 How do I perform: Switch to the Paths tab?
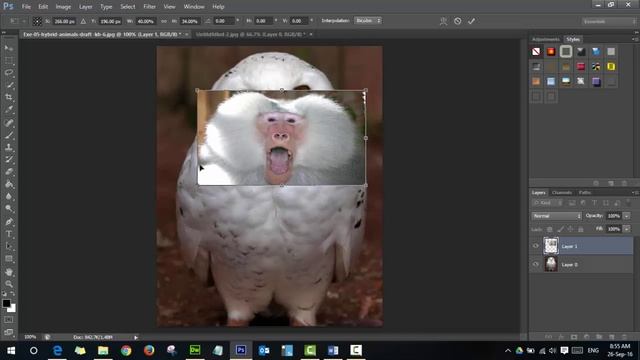[x=585, y=193]
